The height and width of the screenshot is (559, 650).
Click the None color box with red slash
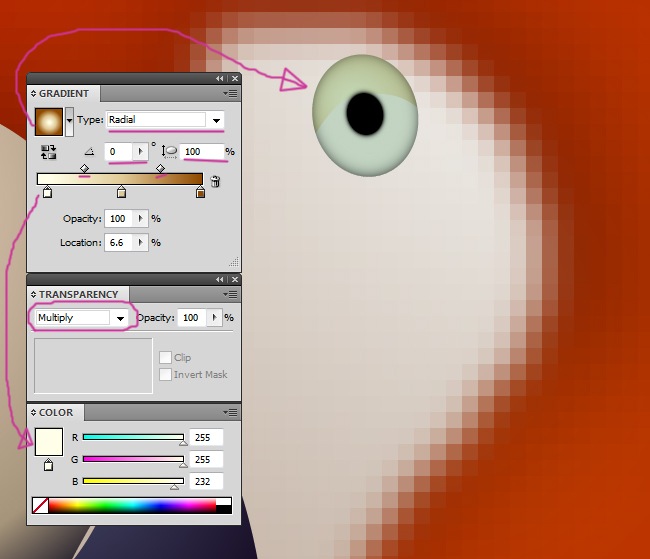pyautogui.click(x=40, y=506)
